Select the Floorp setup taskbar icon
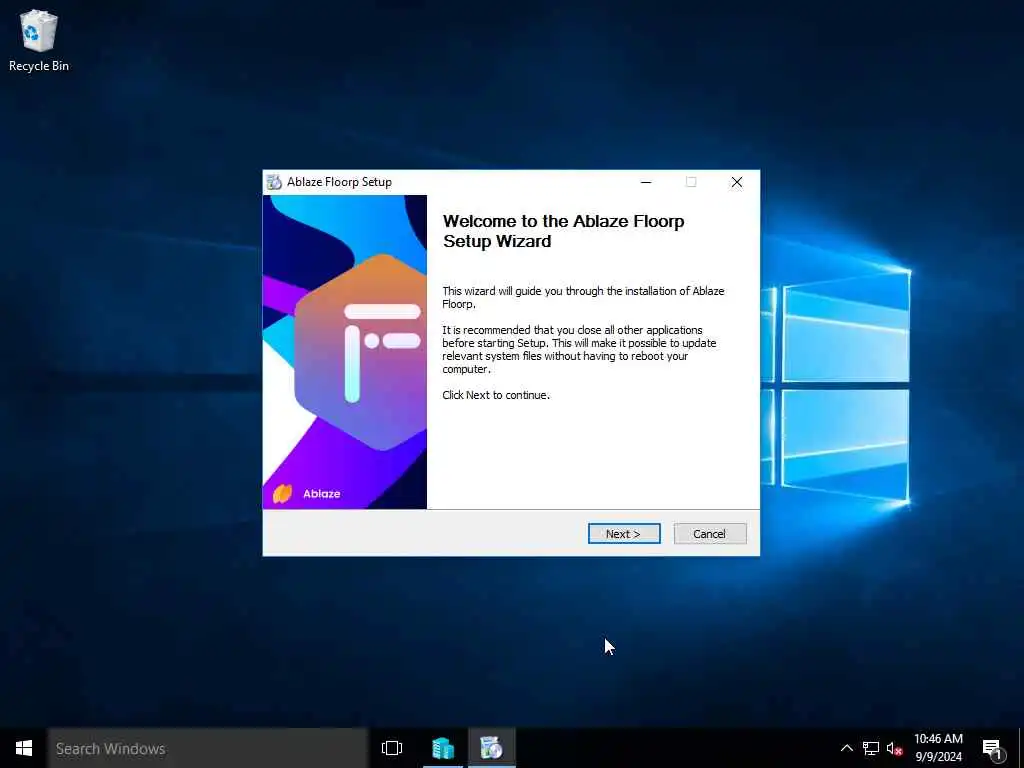 pos(491,748)
